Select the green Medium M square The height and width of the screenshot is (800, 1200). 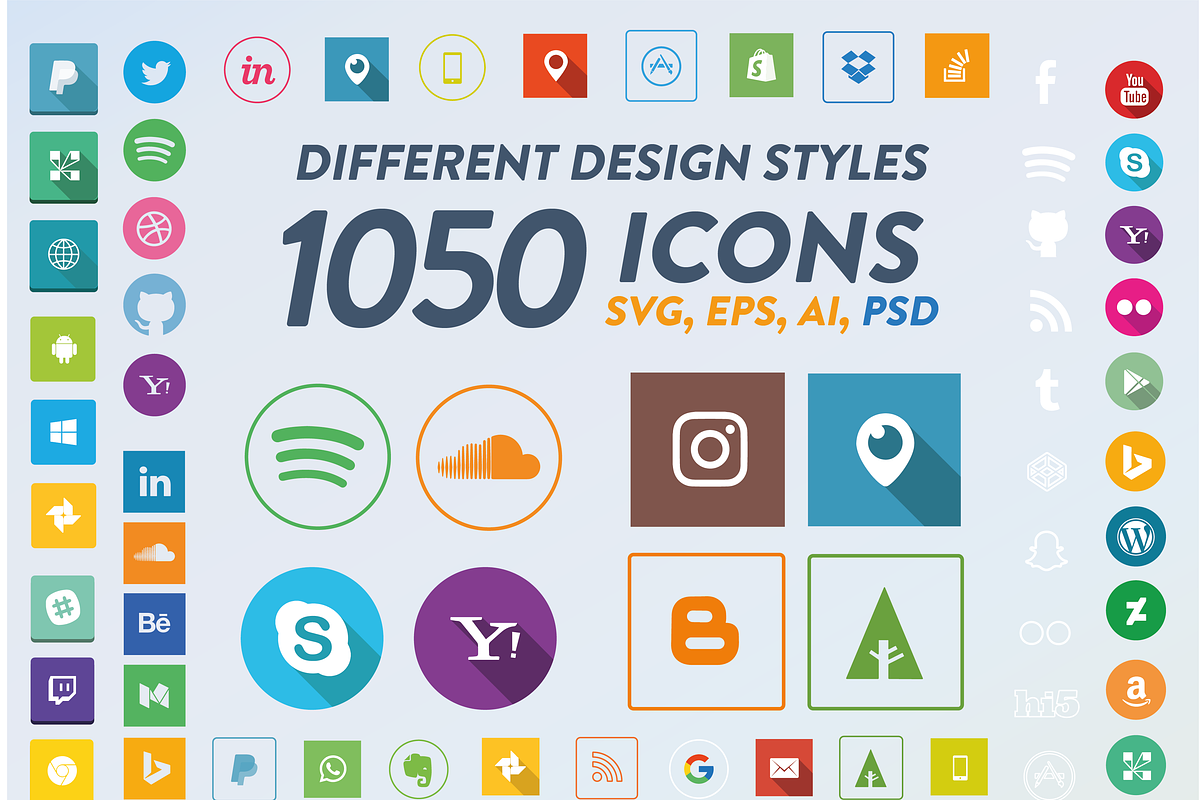(x=154, y=695)
